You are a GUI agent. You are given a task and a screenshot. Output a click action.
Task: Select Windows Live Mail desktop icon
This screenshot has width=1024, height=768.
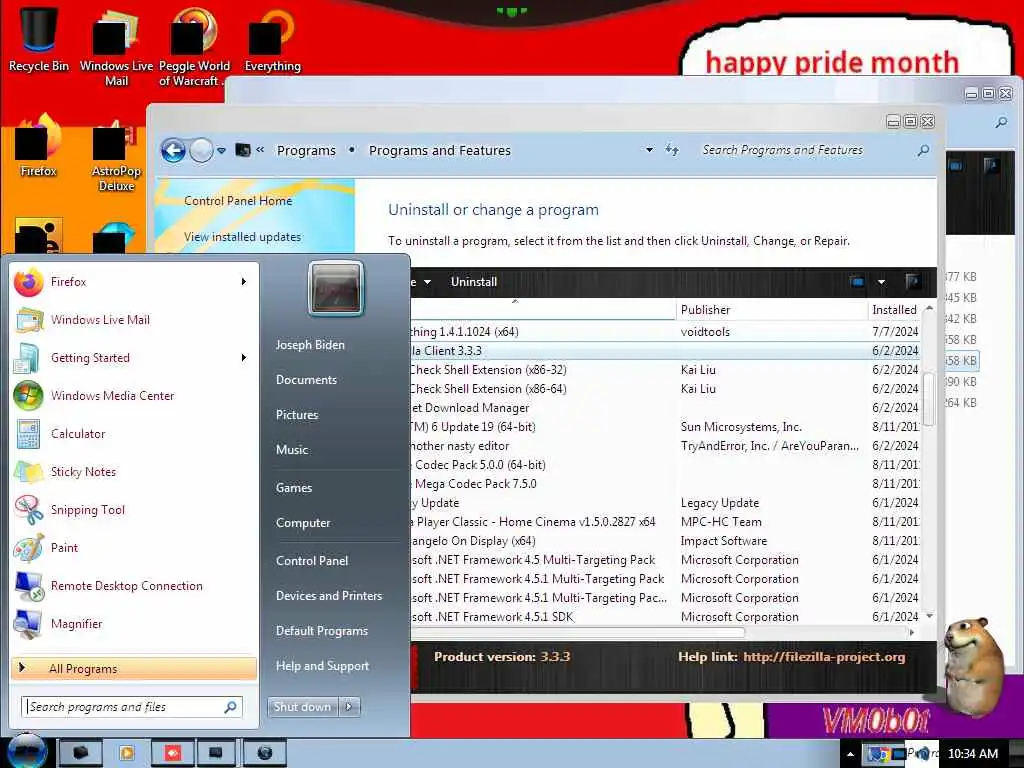tap(116, 47)
